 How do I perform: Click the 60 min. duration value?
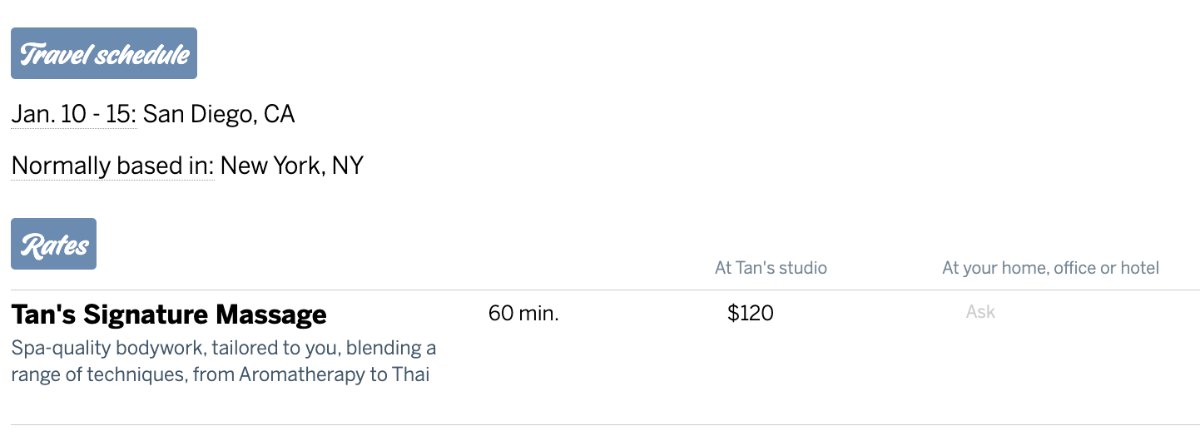click(x=523, y=313)
